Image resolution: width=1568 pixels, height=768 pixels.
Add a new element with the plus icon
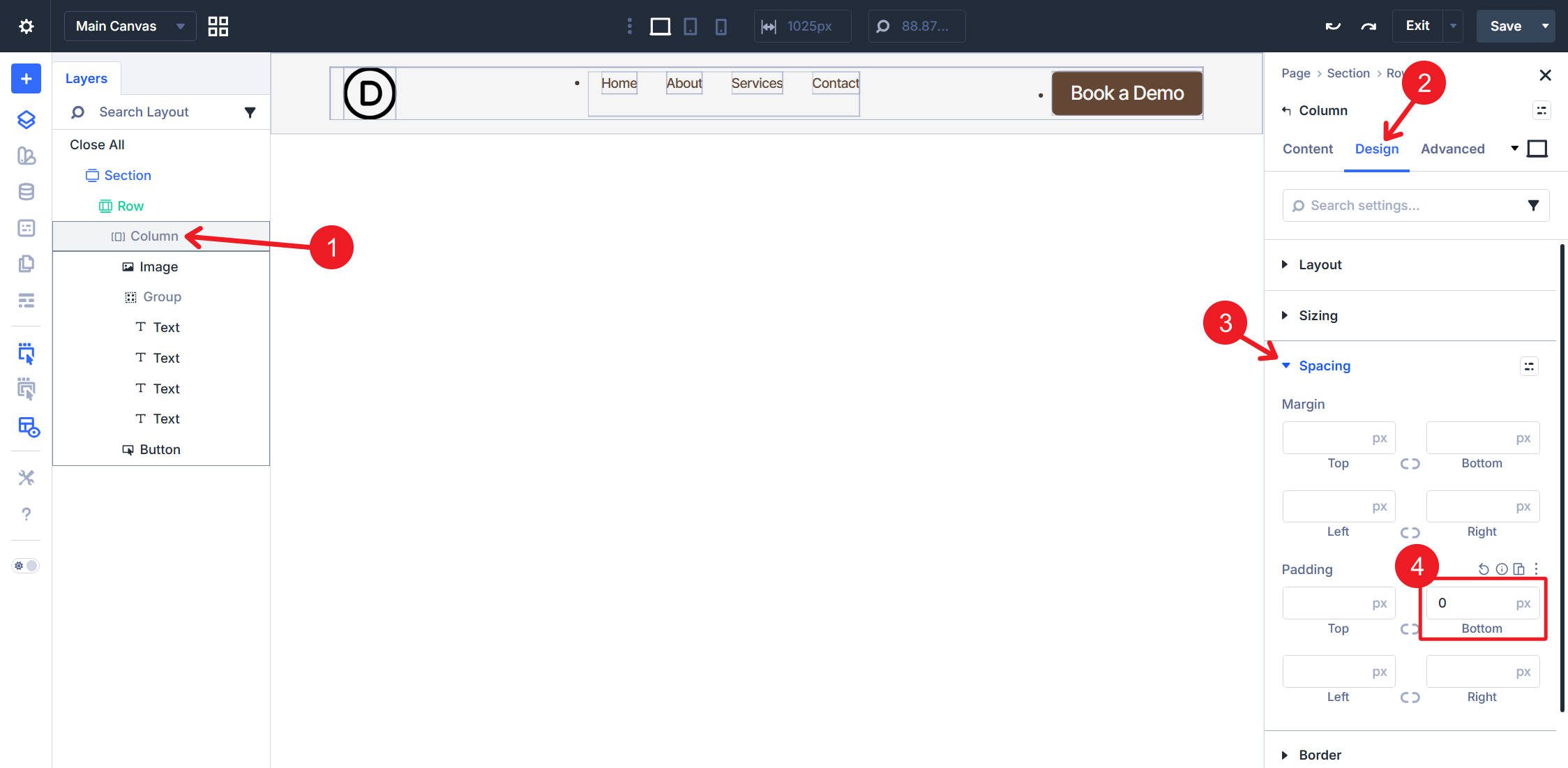pos(25,78)
